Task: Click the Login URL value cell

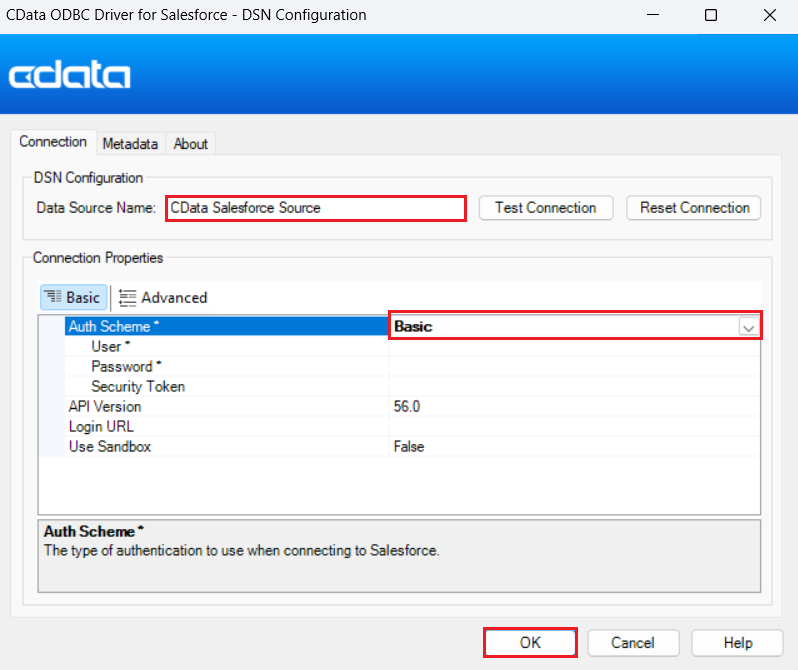Action: pos(574,427)
